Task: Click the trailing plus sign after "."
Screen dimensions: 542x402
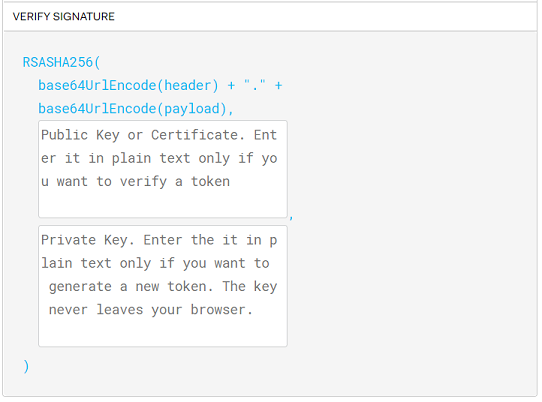Action: [x=278, y=85]
